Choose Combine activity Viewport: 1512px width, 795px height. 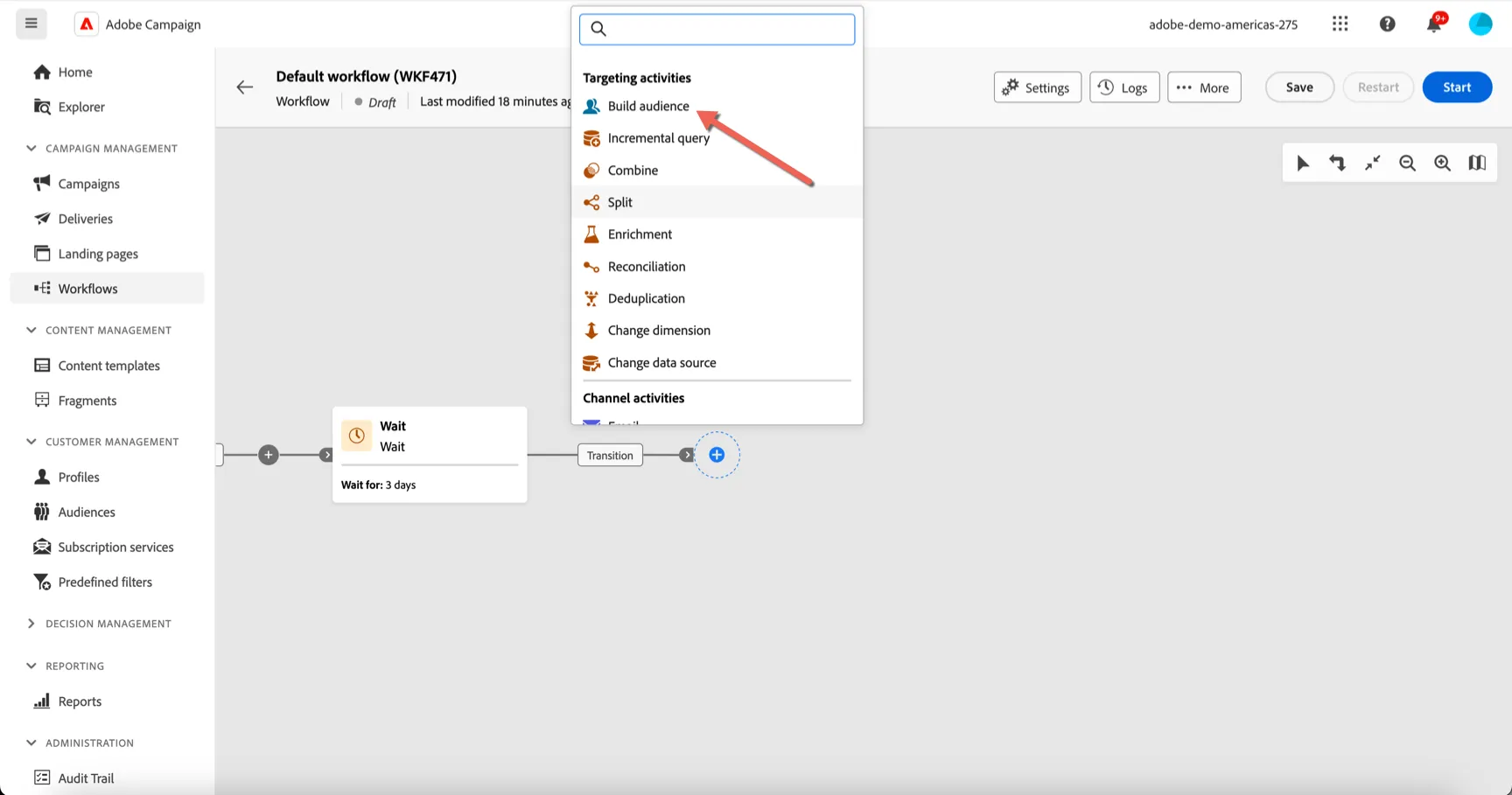(x=717, y=171)
